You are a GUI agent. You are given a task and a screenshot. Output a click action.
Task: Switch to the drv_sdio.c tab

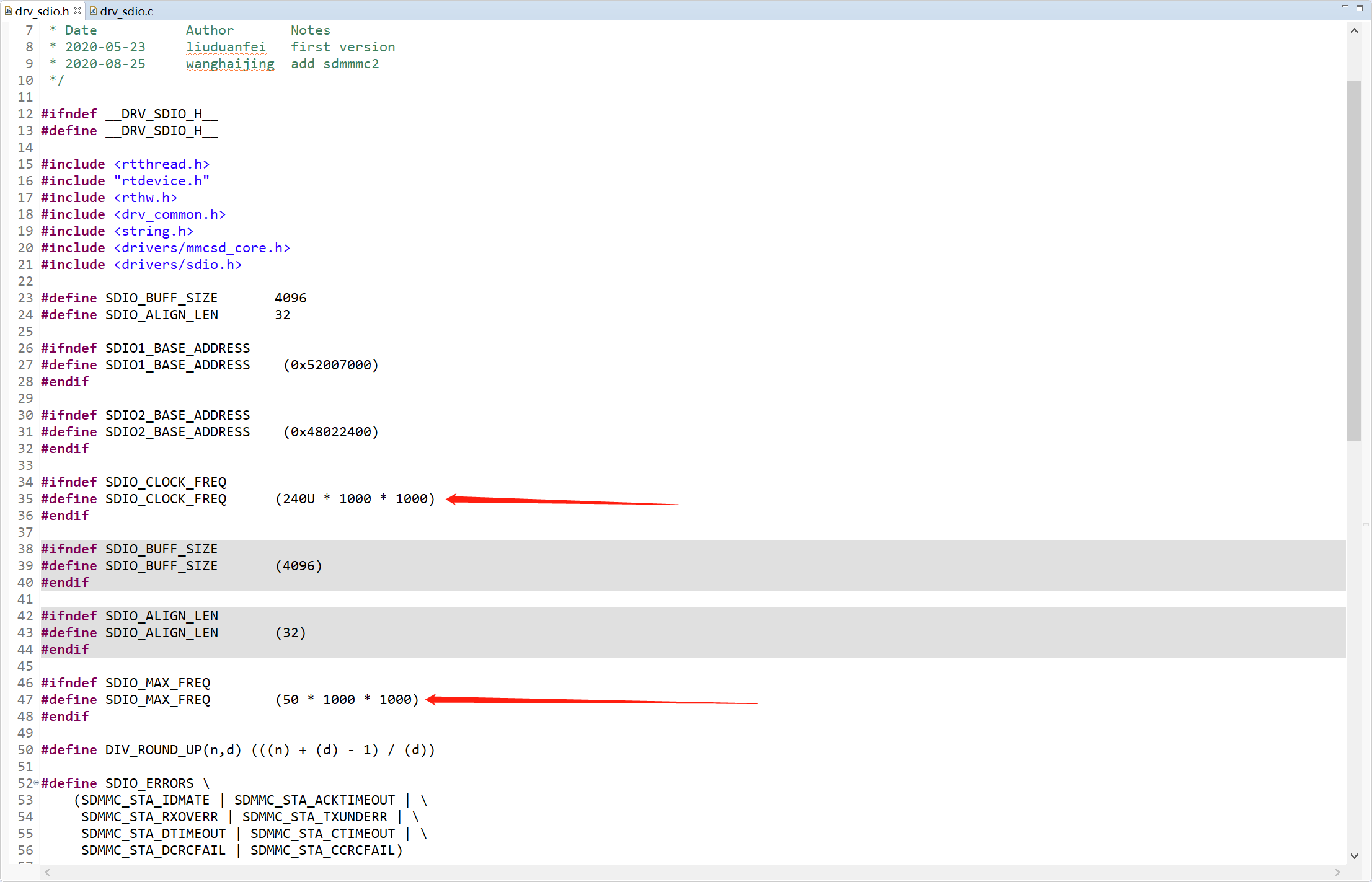(x=126, y=11)
